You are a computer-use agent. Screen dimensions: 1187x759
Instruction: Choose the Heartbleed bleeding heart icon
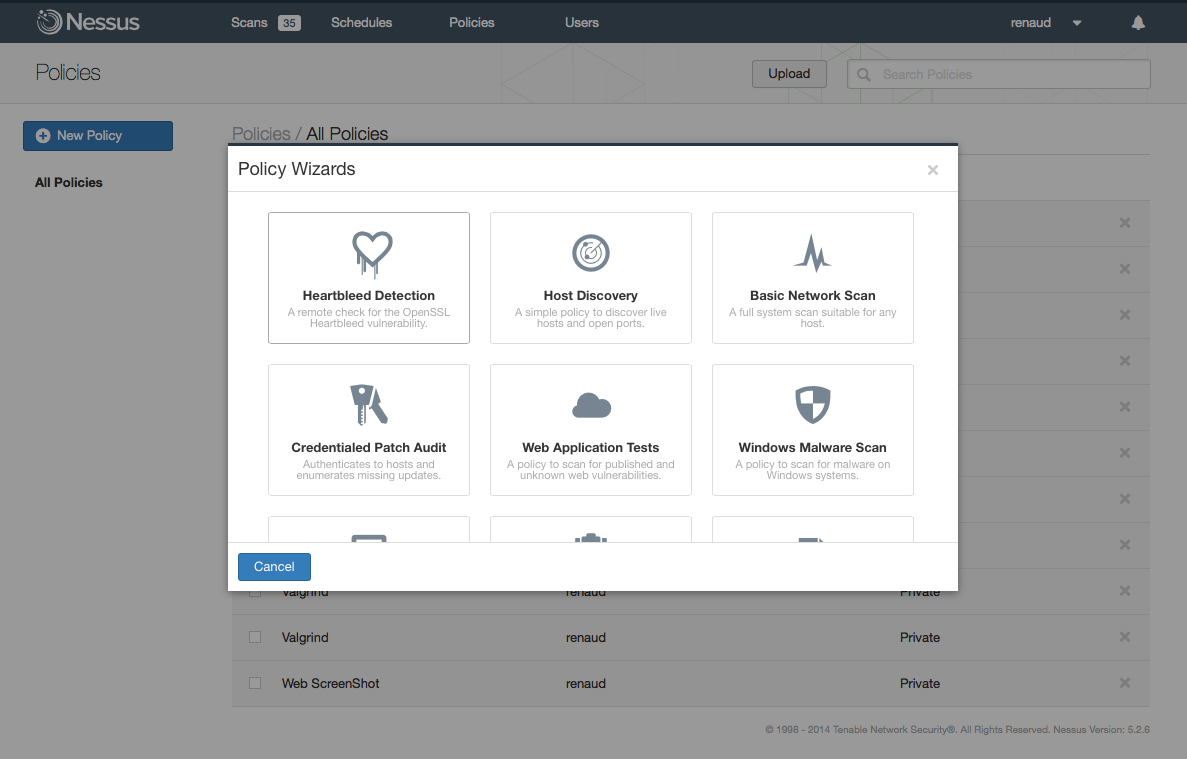372,254
